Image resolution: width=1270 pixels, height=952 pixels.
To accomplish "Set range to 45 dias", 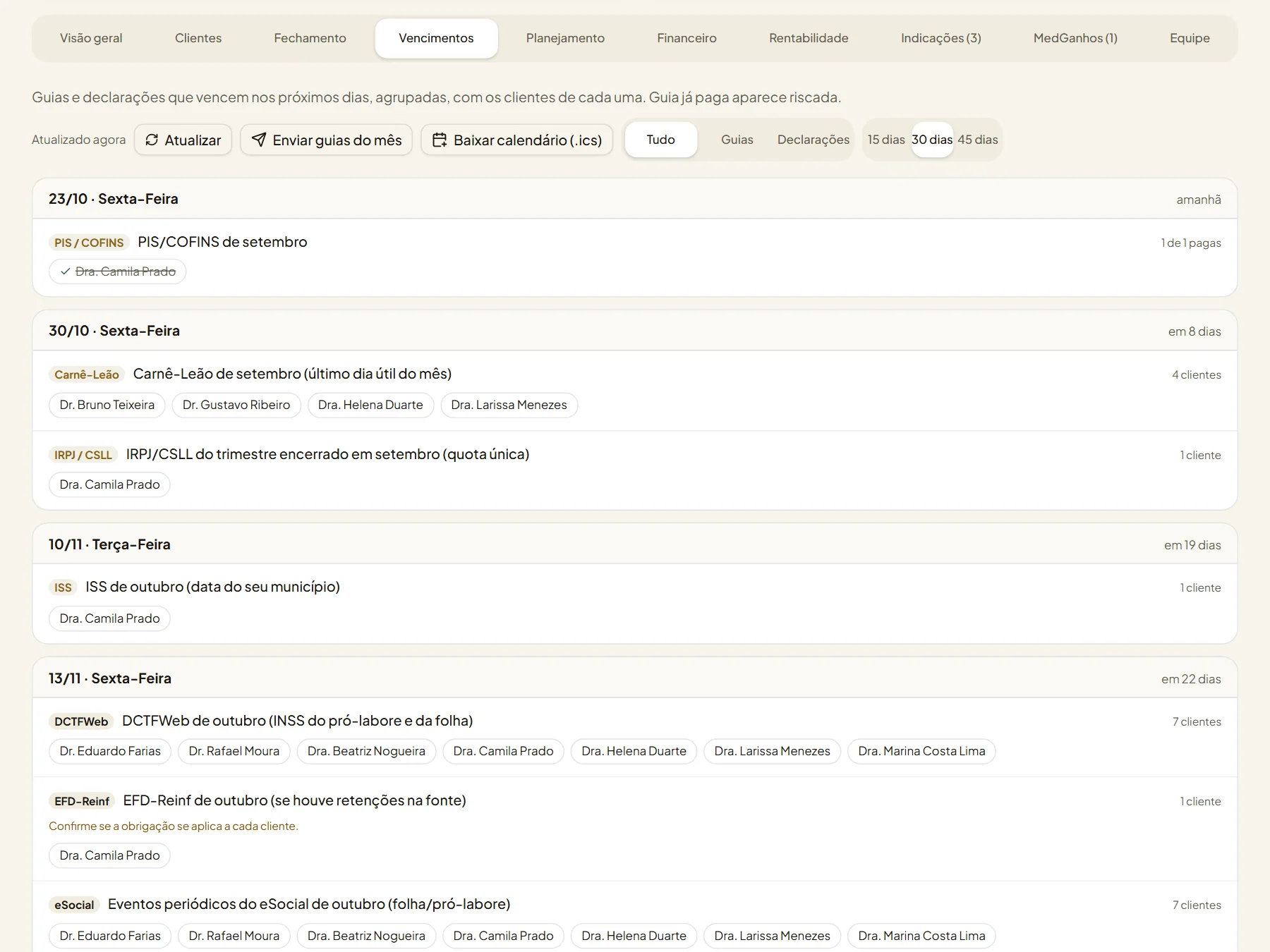I will tap(978, 140).
